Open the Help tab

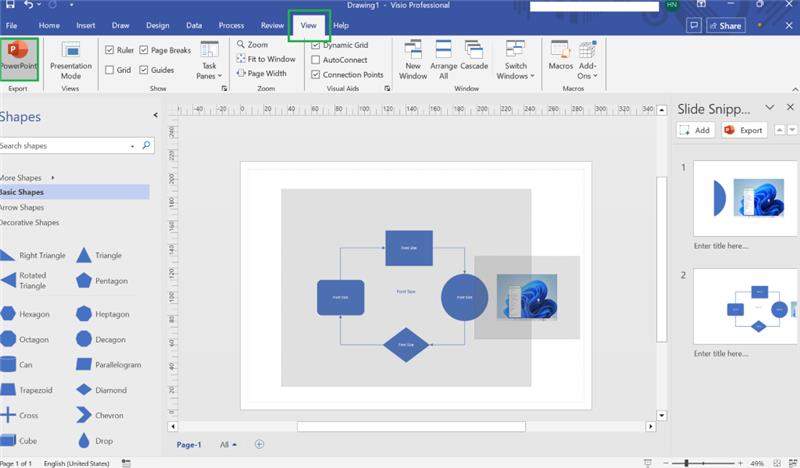[x=341, y=26]
